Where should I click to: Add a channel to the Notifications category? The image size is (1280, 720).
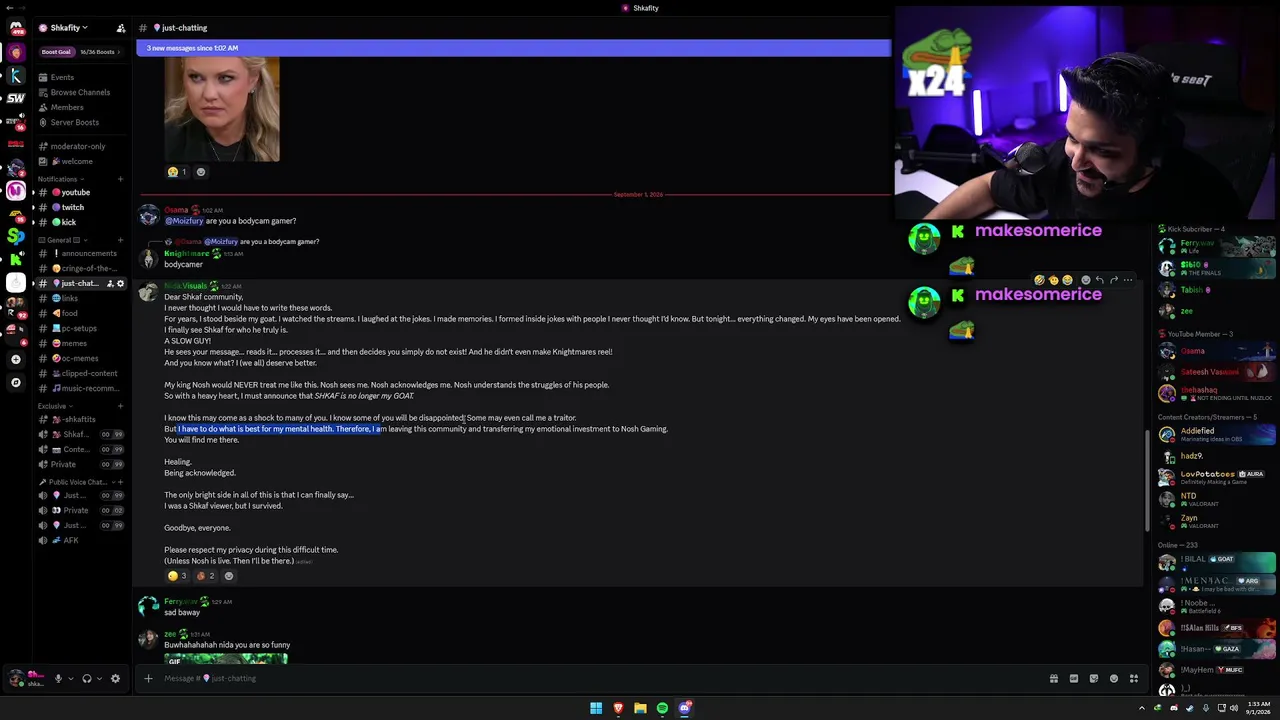coord(121,179)
